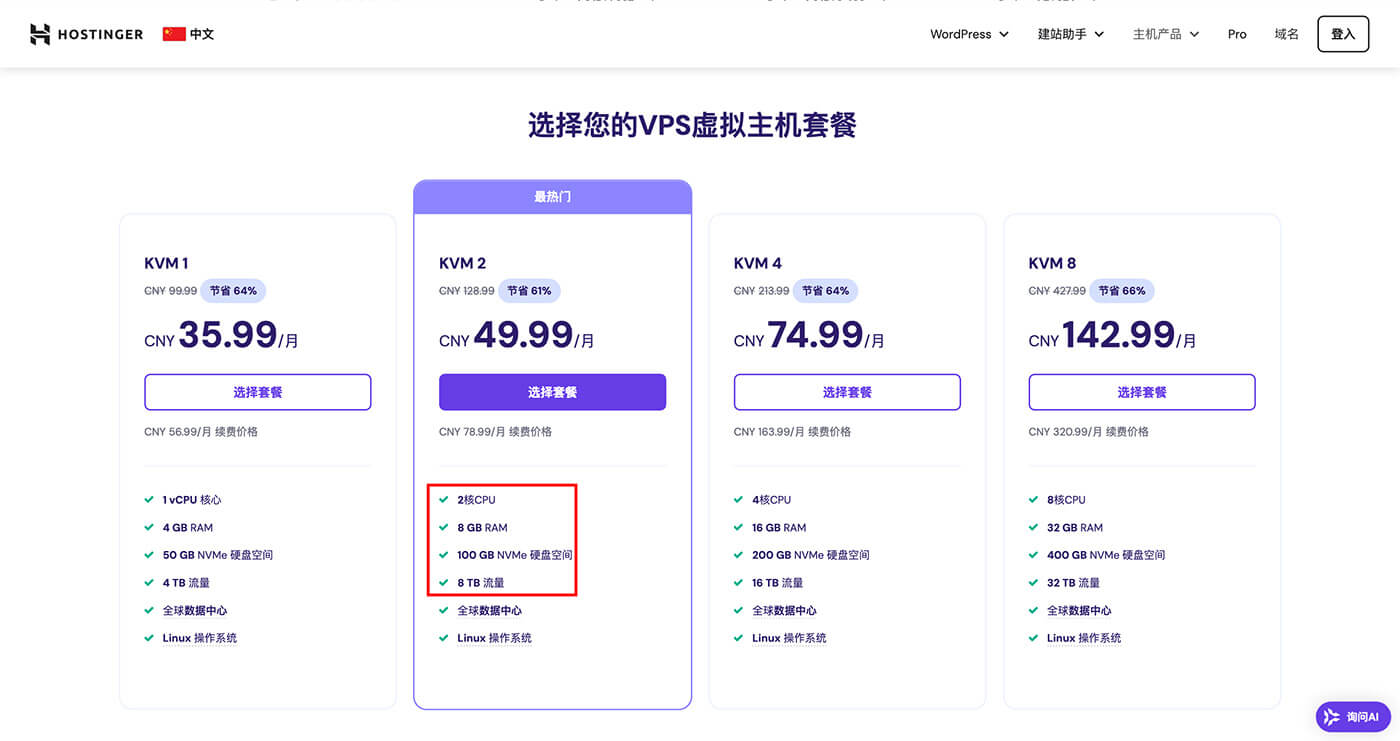Expand the WordPress menu
The width and height of the screenshot is (1400, 741).
[x=969, y=34]
